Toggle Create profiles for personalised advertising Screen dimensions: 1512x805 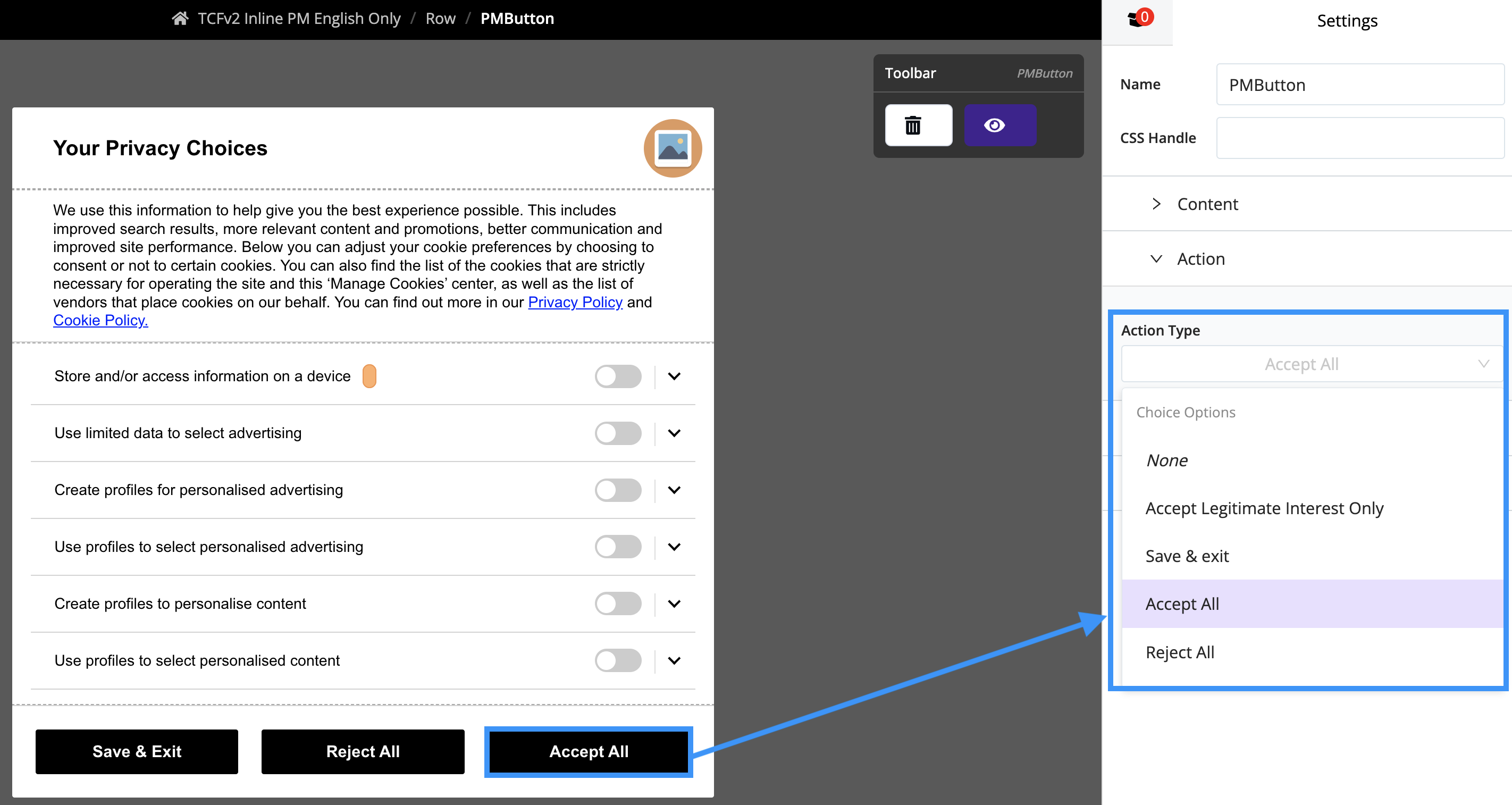point(618,490)
